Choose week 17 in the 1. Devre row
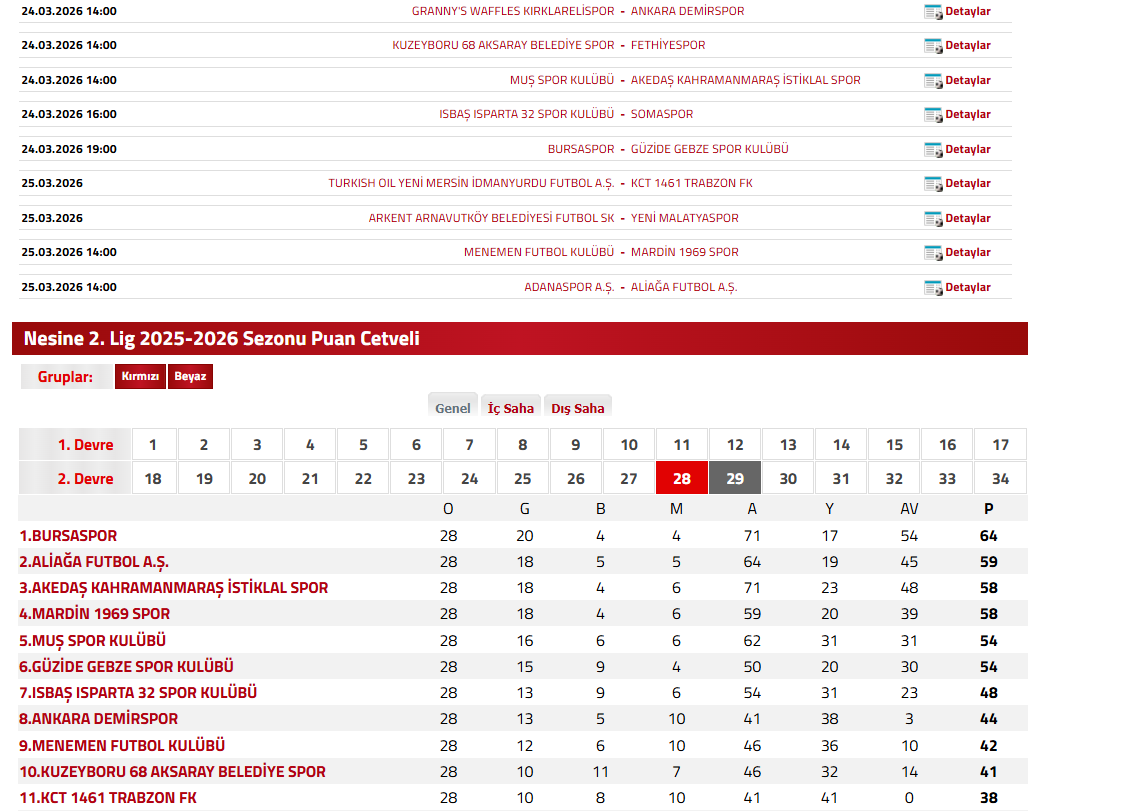Screen dimensions: 1146x811 coord(1000,445)
